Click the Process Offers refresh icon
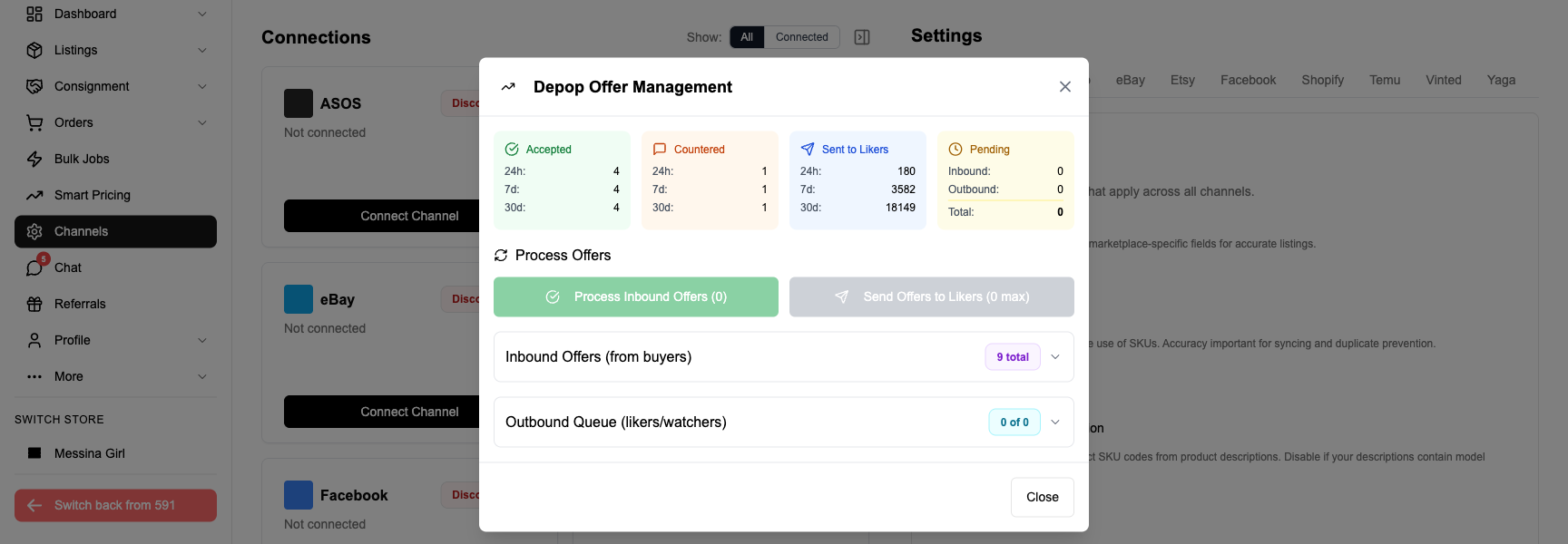The image size is (1568, 544). 501,256
